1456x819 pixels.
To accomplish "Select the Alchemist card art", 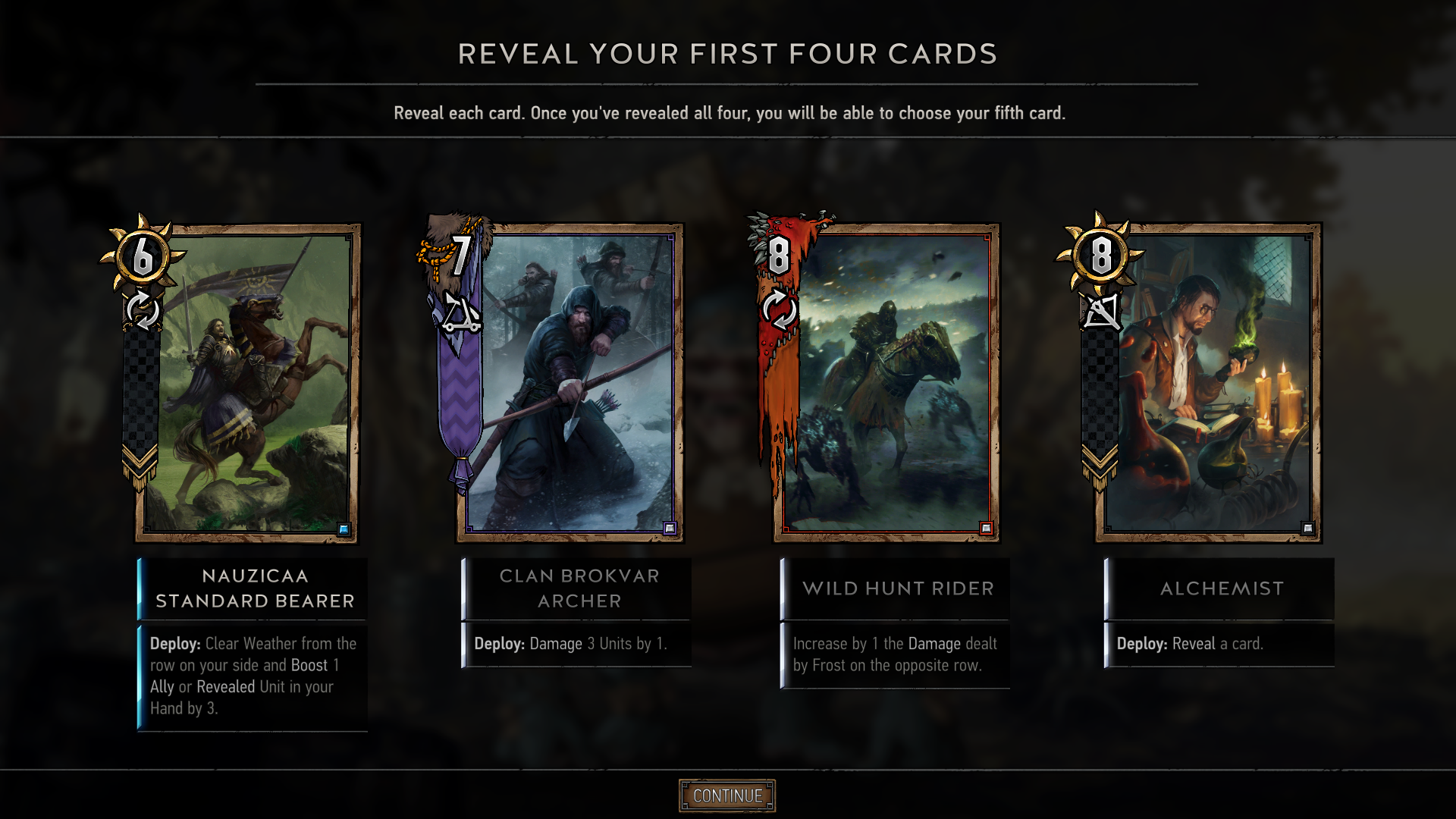I will tap(1209, 383).
